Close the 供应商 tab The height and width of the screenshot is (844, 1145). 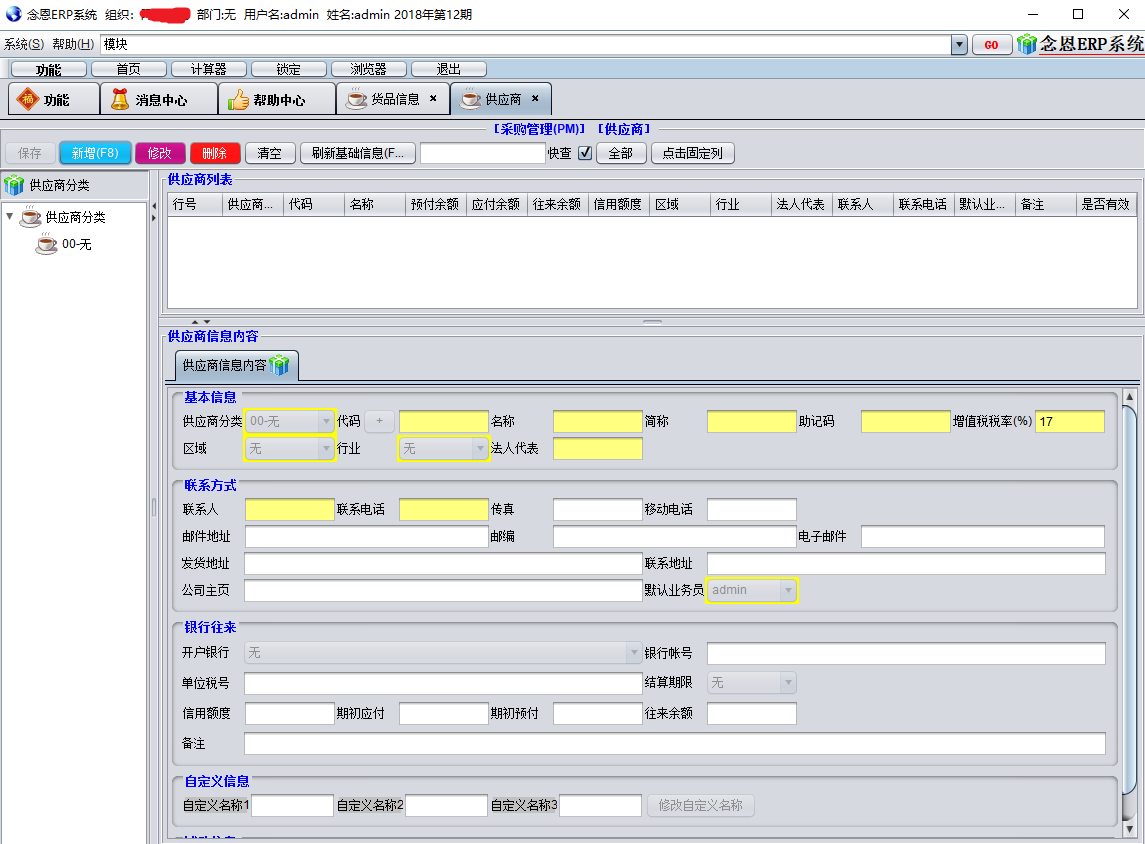click(x=535, y=98)
